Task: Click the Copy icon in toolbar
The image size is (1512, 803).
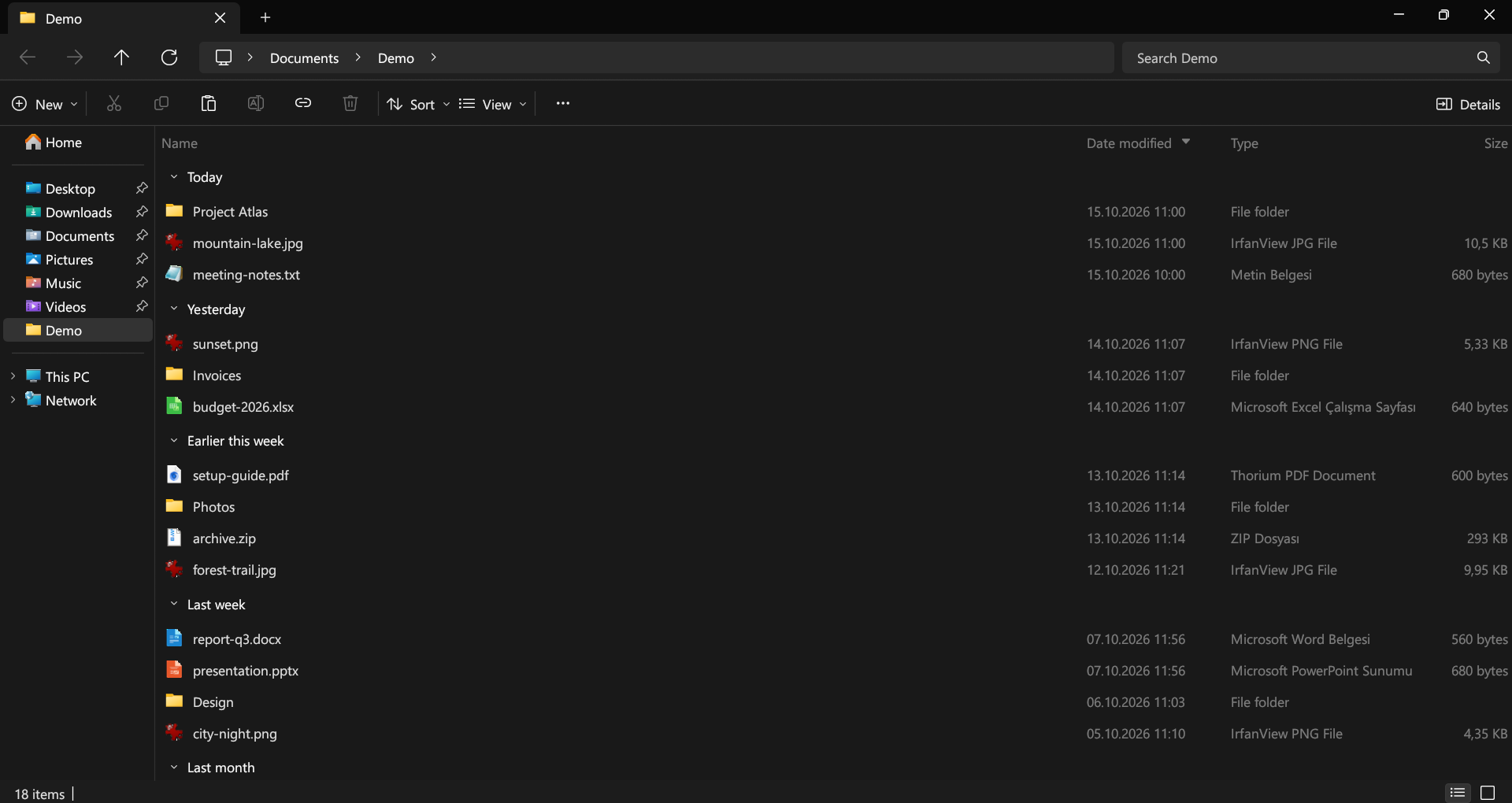Action: 161,104
